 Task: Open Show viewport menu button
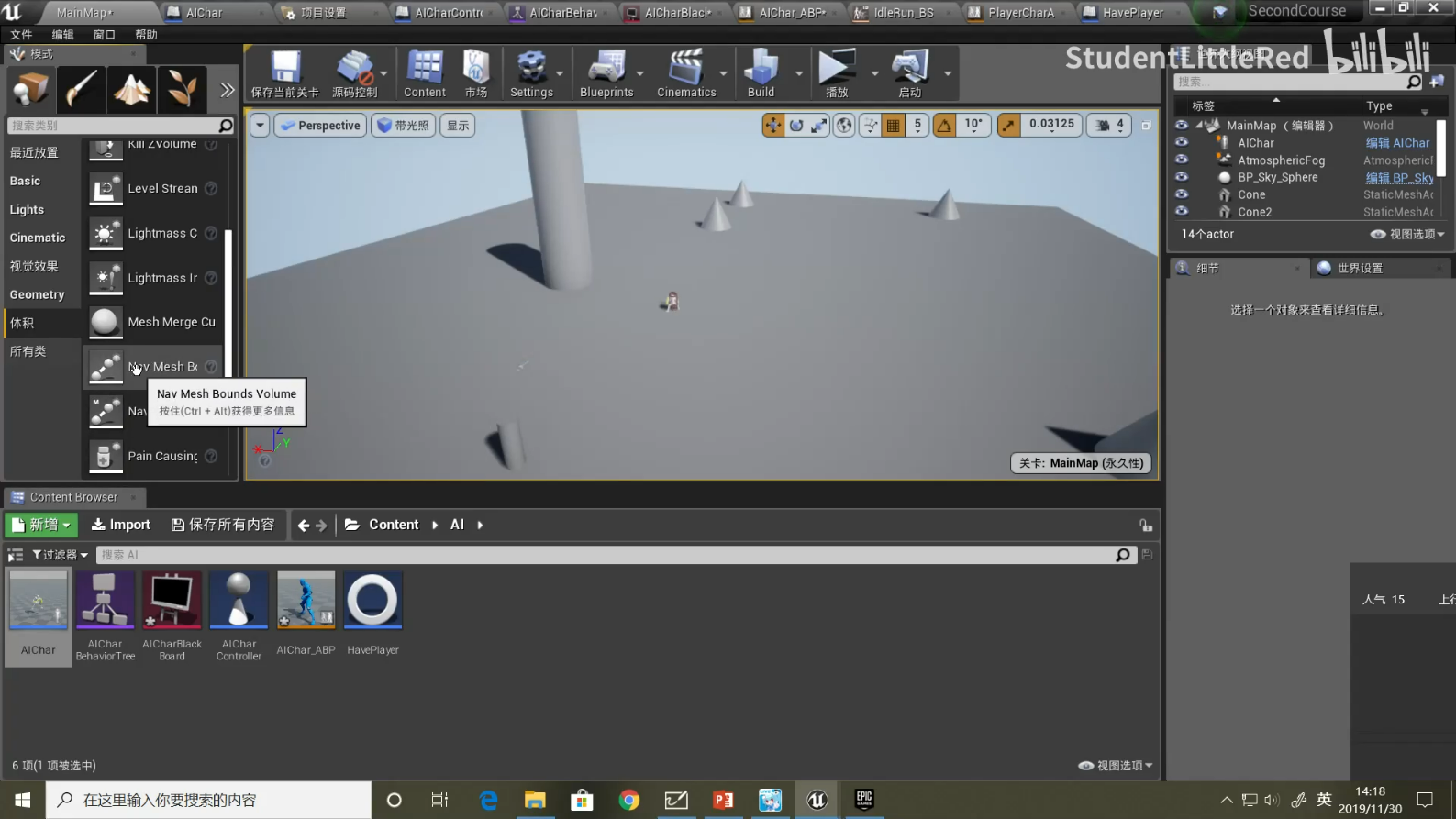pyautogui.click(x=458, y=126)
